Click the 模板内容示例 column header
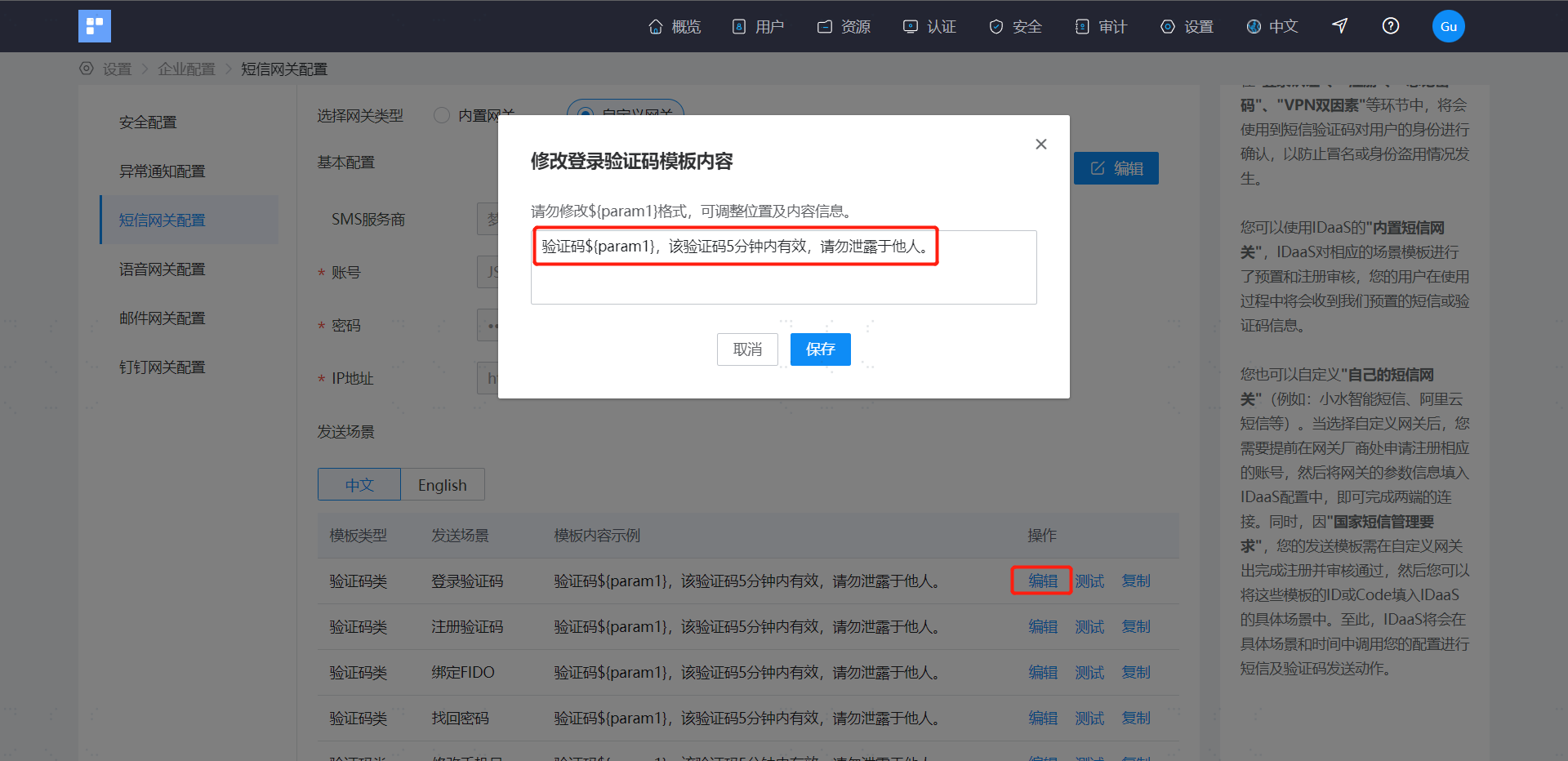 coord(597,536)
